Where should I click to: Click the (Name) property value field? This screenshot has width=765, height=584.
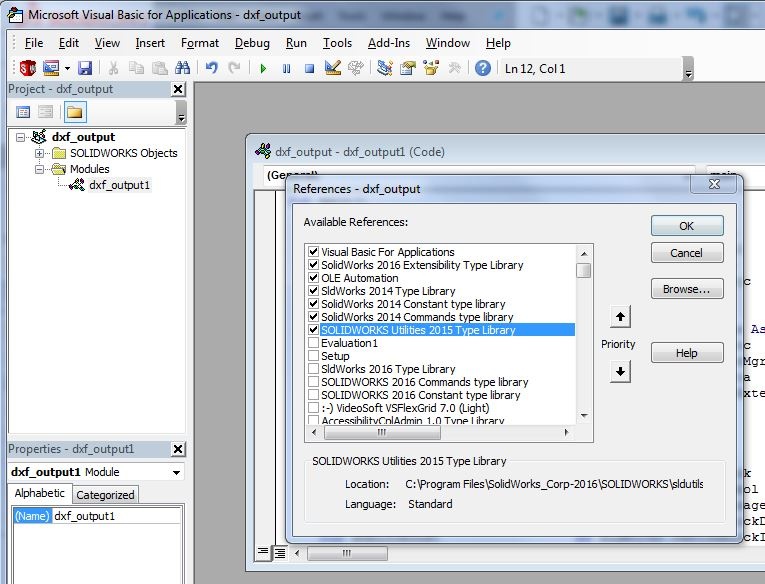click(x=116, y=516)
